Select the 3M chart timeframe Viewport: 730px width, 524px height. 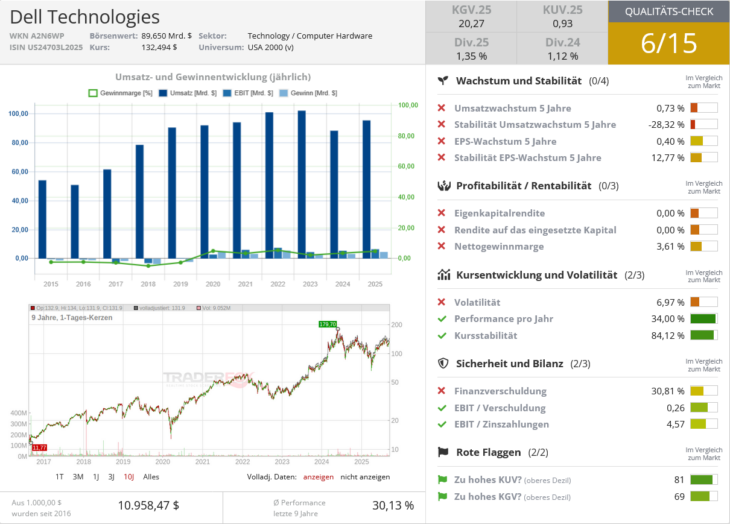(x=78, y=477)
